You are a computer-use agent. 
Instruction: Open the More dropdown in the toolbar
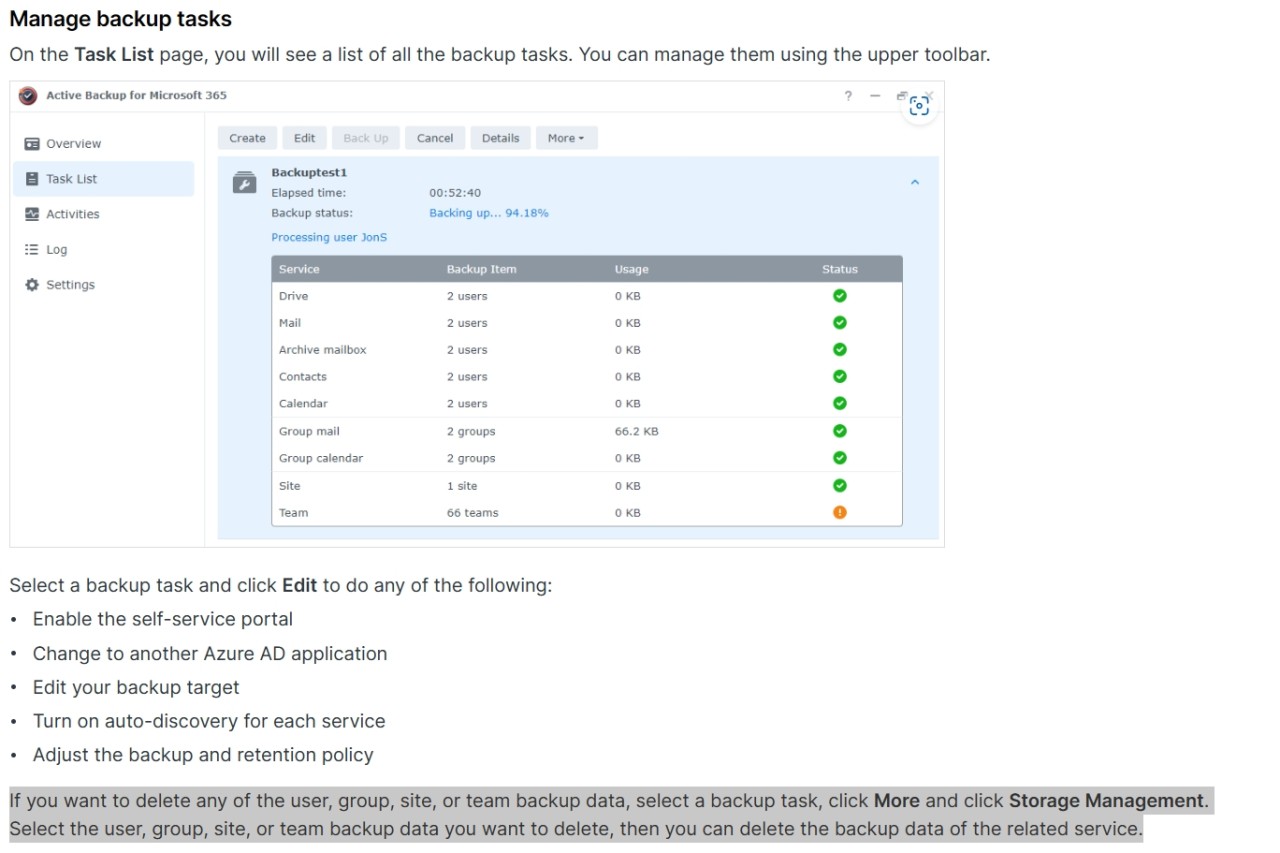(566, 137)
